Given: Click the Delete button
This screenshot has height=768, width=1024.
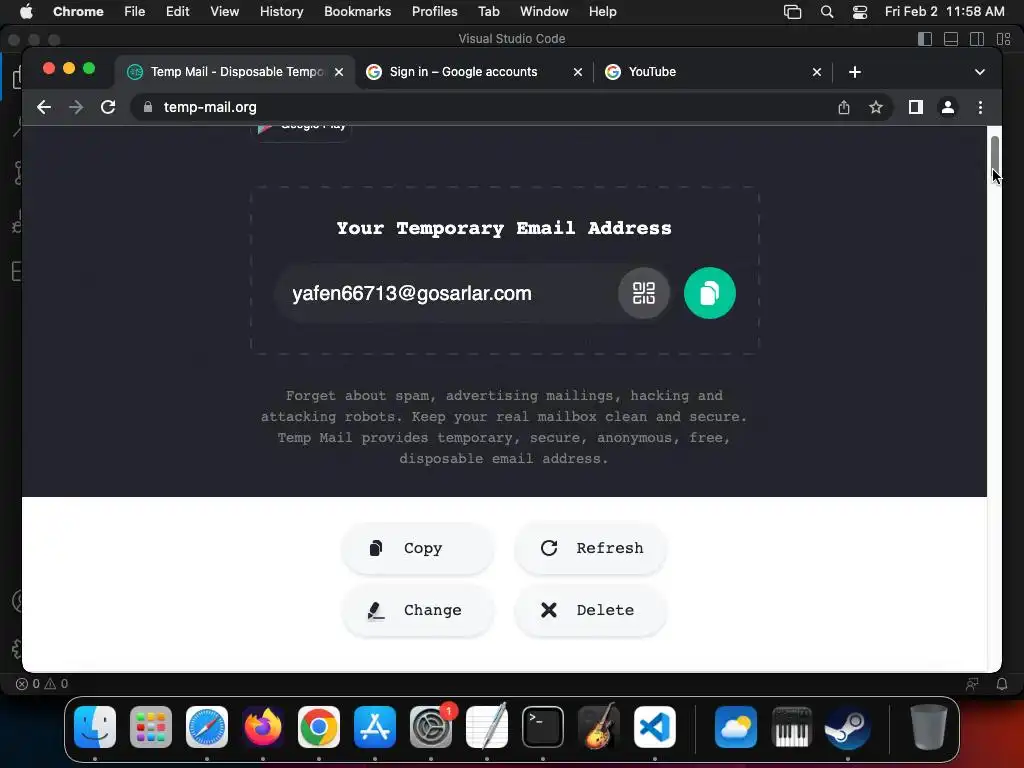Looking at the screenshot, I should click(590, 610).
